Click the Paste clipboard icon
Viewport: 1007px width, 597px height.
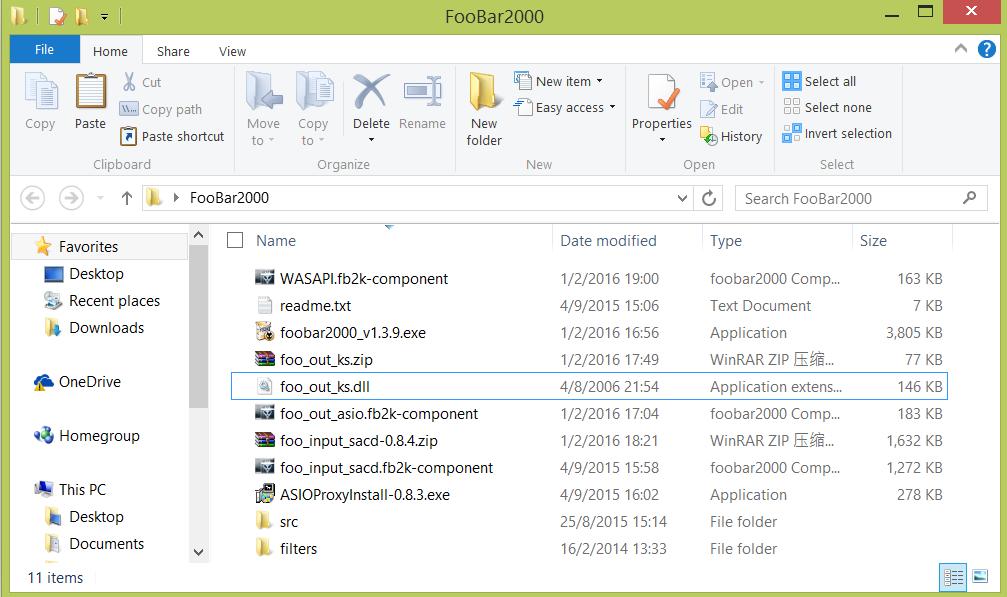pos(91,91)
